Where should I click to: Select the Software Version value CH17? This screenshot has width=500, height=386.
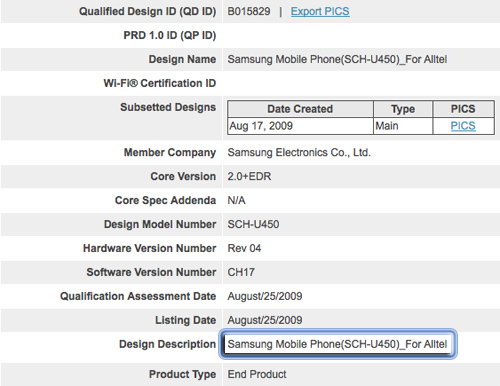point(241,272)
